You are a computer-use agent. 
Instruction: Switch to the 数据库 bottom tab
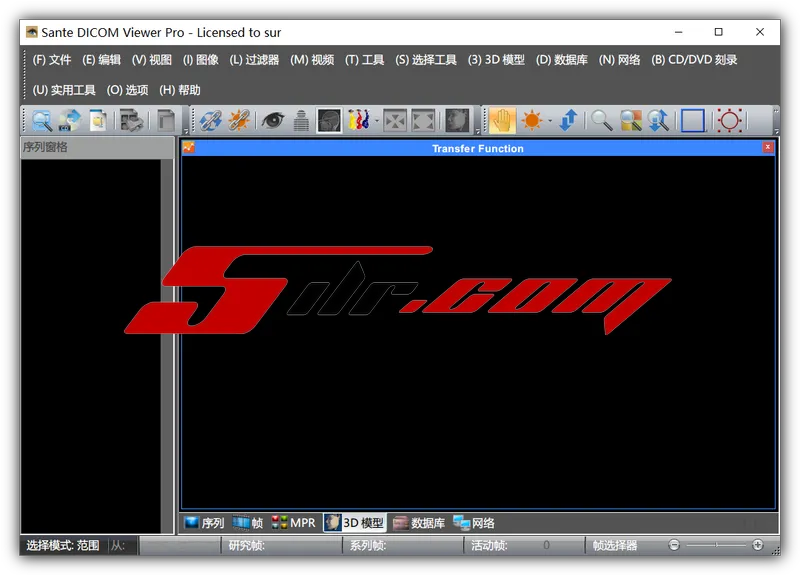click(418, 522)
